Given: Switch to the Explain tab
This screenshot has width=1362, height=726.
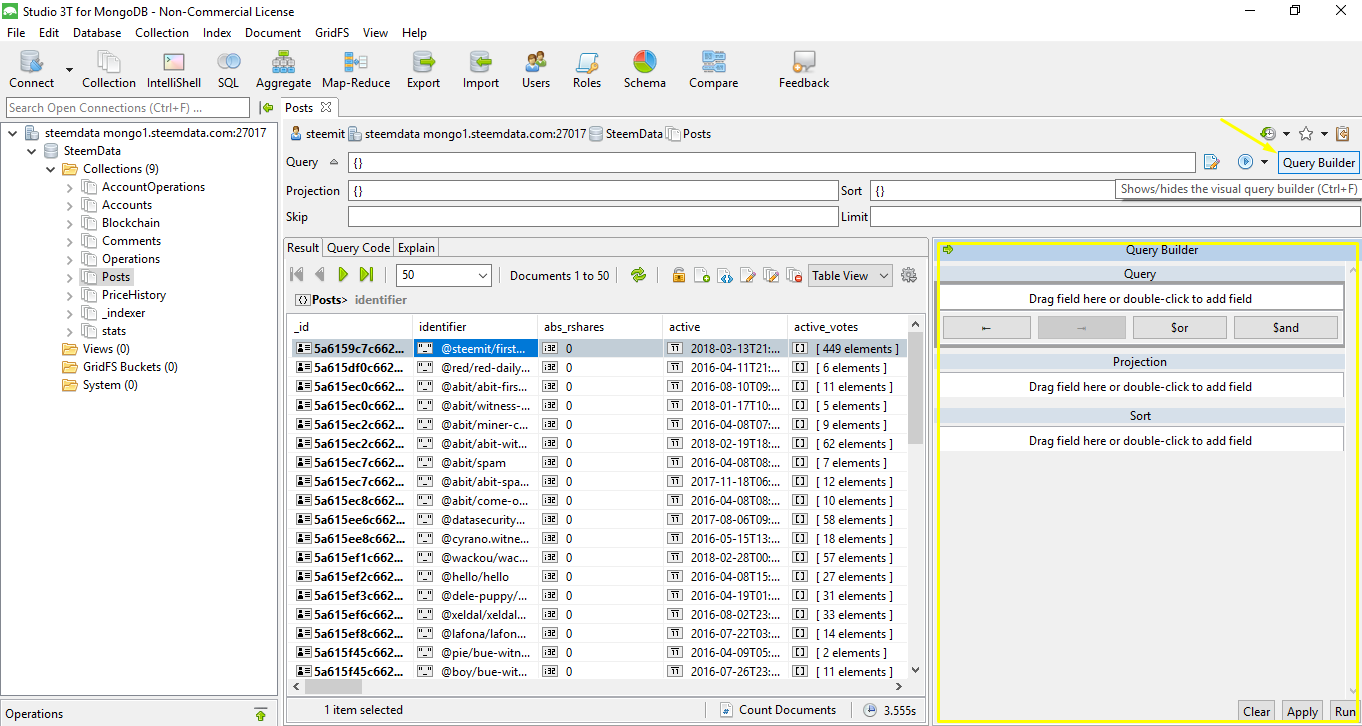Looking at the screenshot, I should point(416,248).
